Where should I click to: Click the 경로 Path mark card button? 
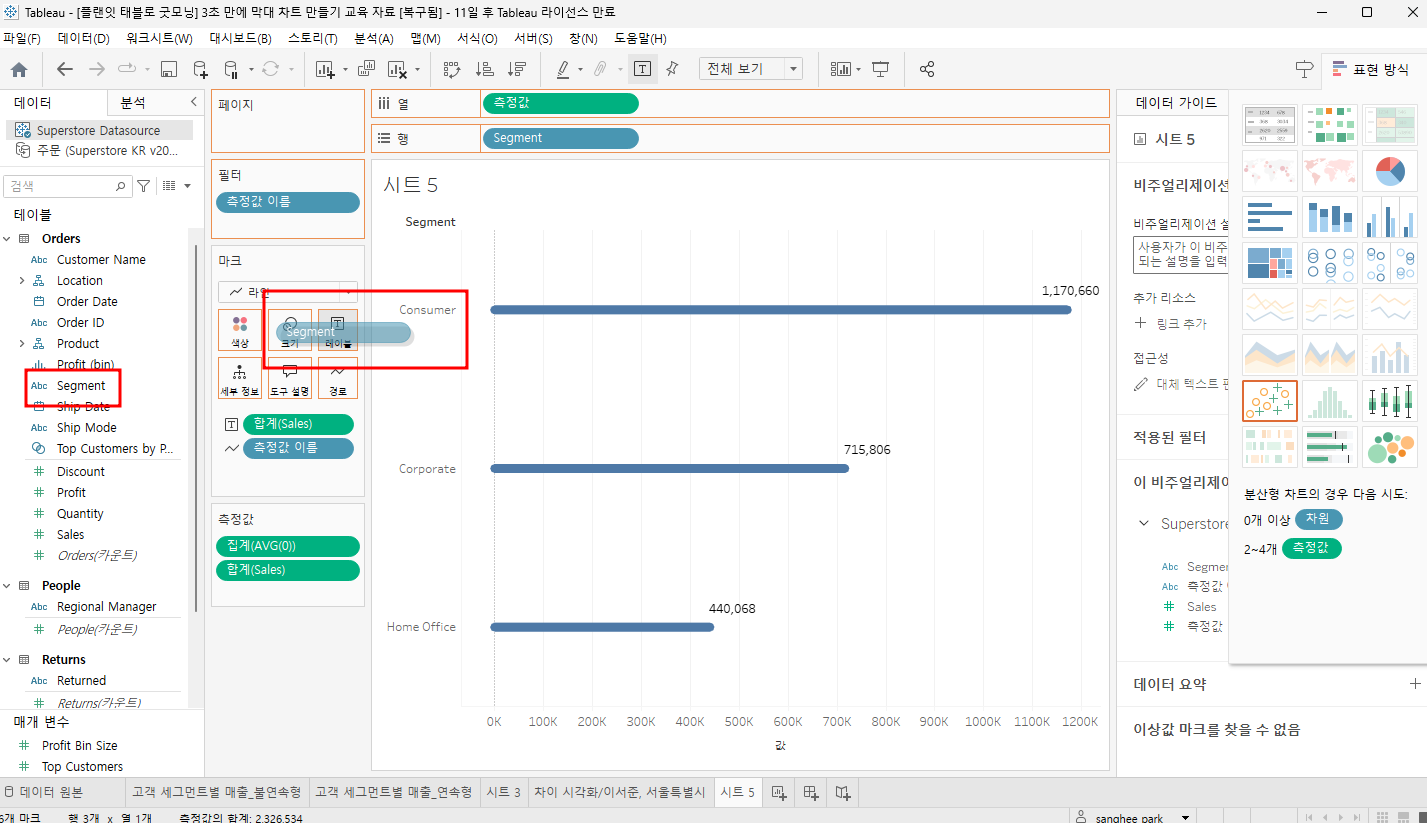point(338,378)
